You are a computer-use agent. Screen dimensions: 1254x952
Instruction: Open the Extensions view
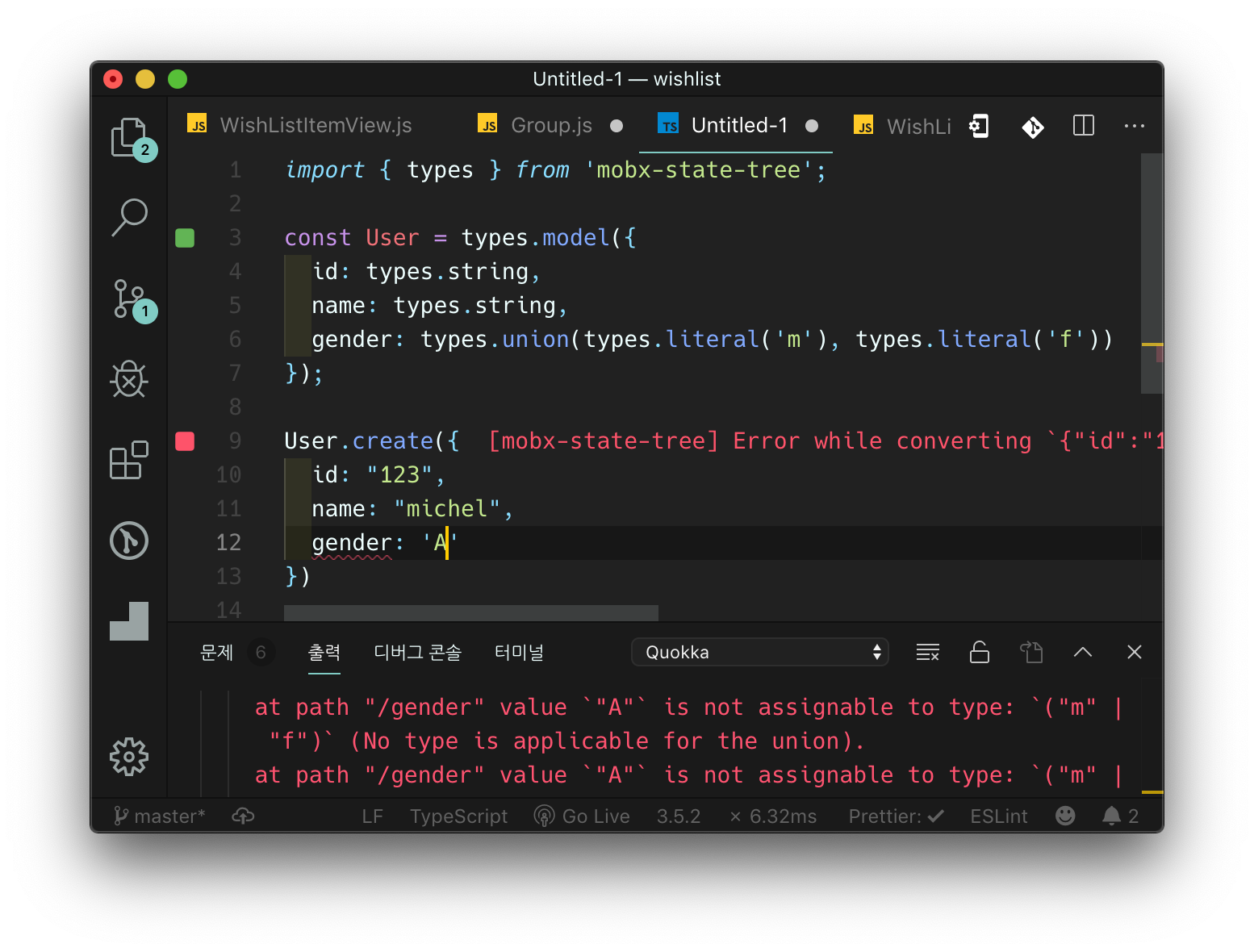click(x=129, y=460)
